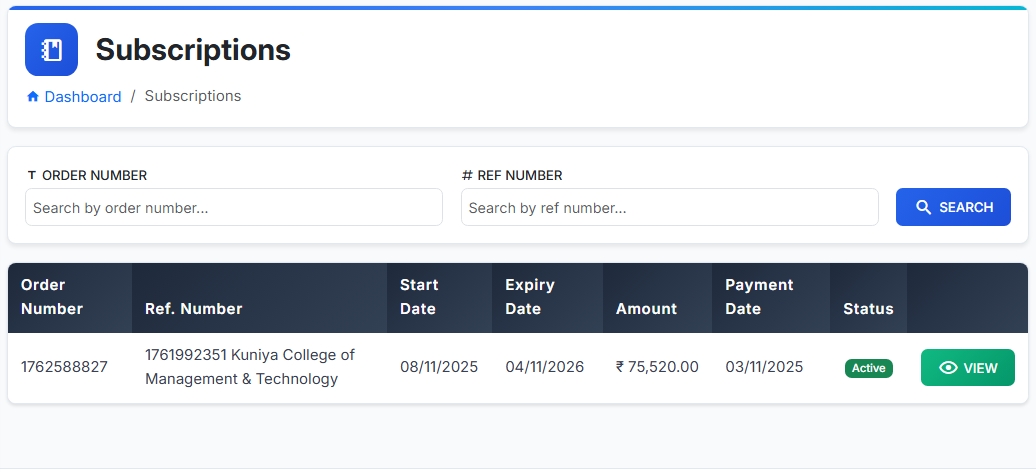This screenshot has width=1036, height=474.
Task: Click the hash icon beside Ref Number
Action: coord(467,176)
